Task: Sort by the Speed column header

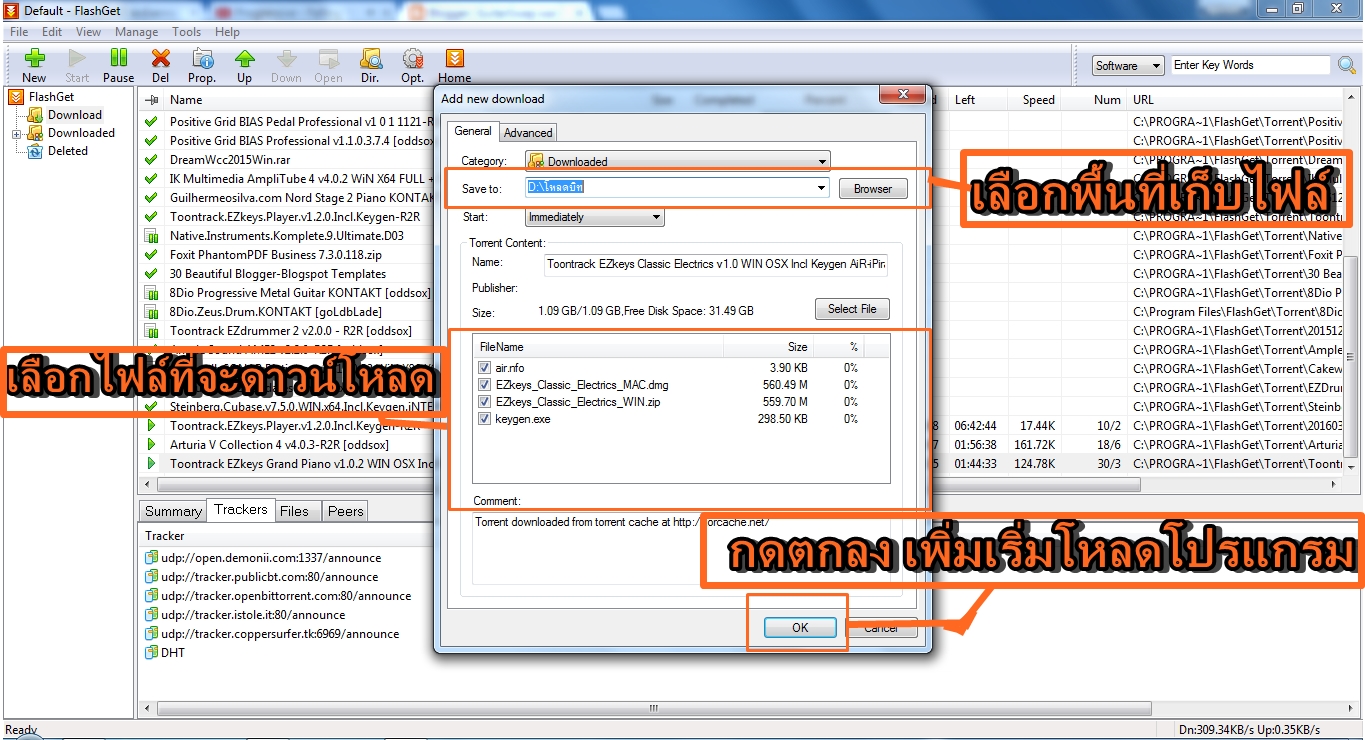Action: tap(1038, 100)
